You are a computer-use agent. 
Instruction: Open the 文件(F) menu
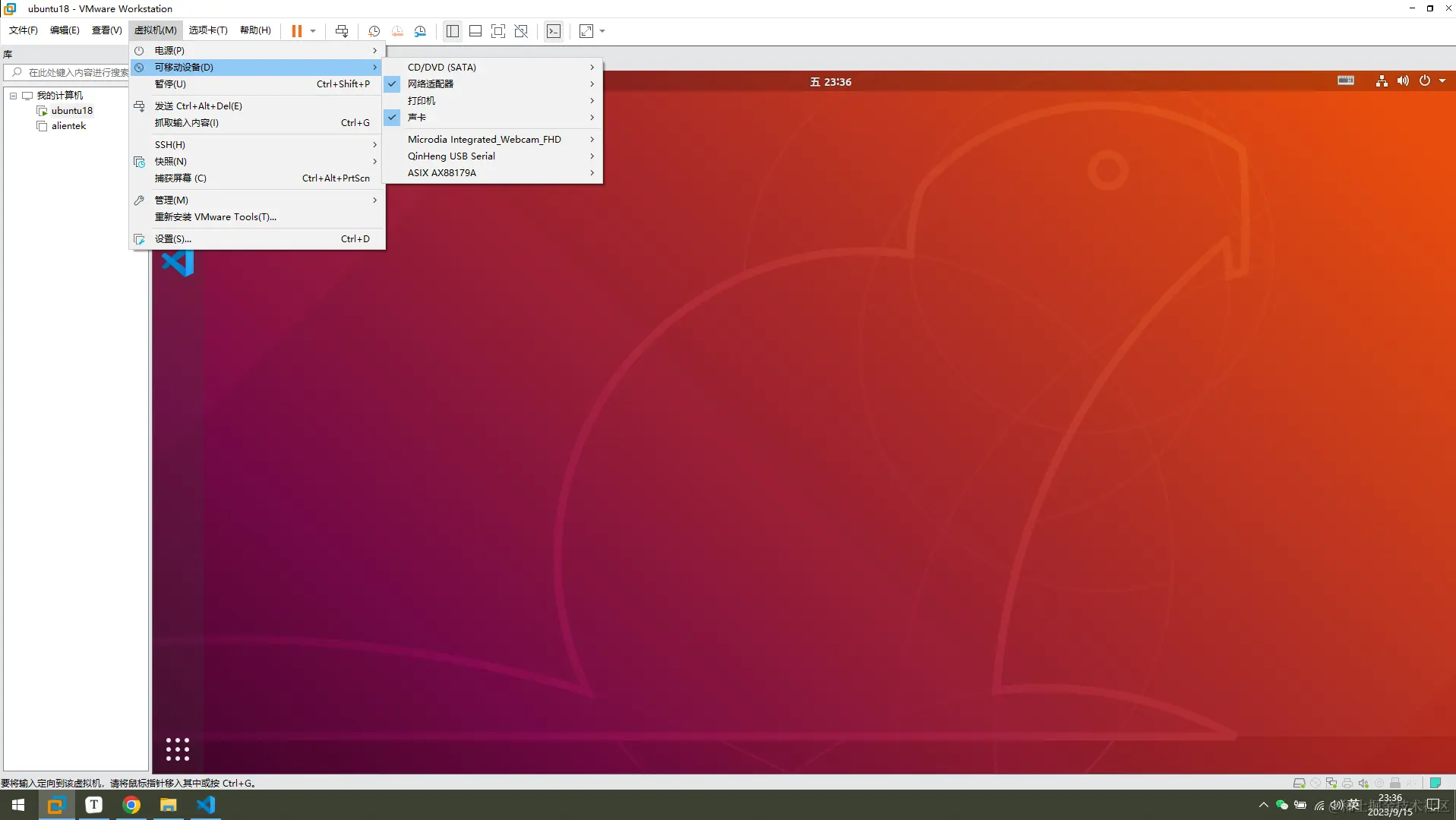[x=24, y=30]
